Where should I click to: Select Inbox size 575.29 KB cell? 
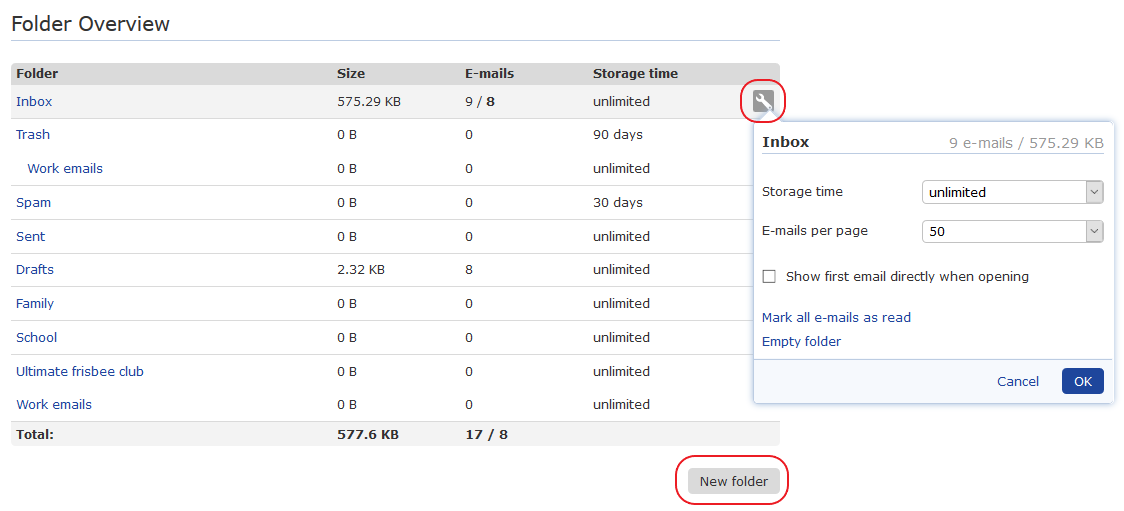[368, 102]
